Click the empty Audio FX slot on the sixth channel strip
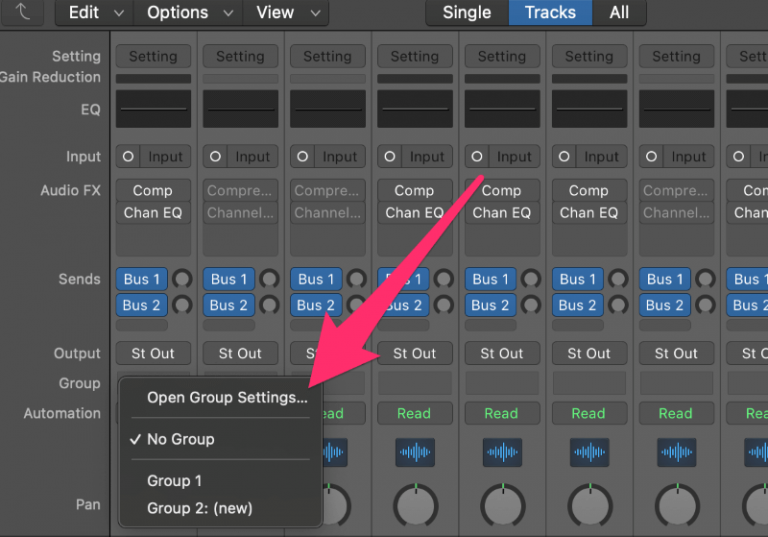Viewport: 768px width, 537px height. (589, 240)
